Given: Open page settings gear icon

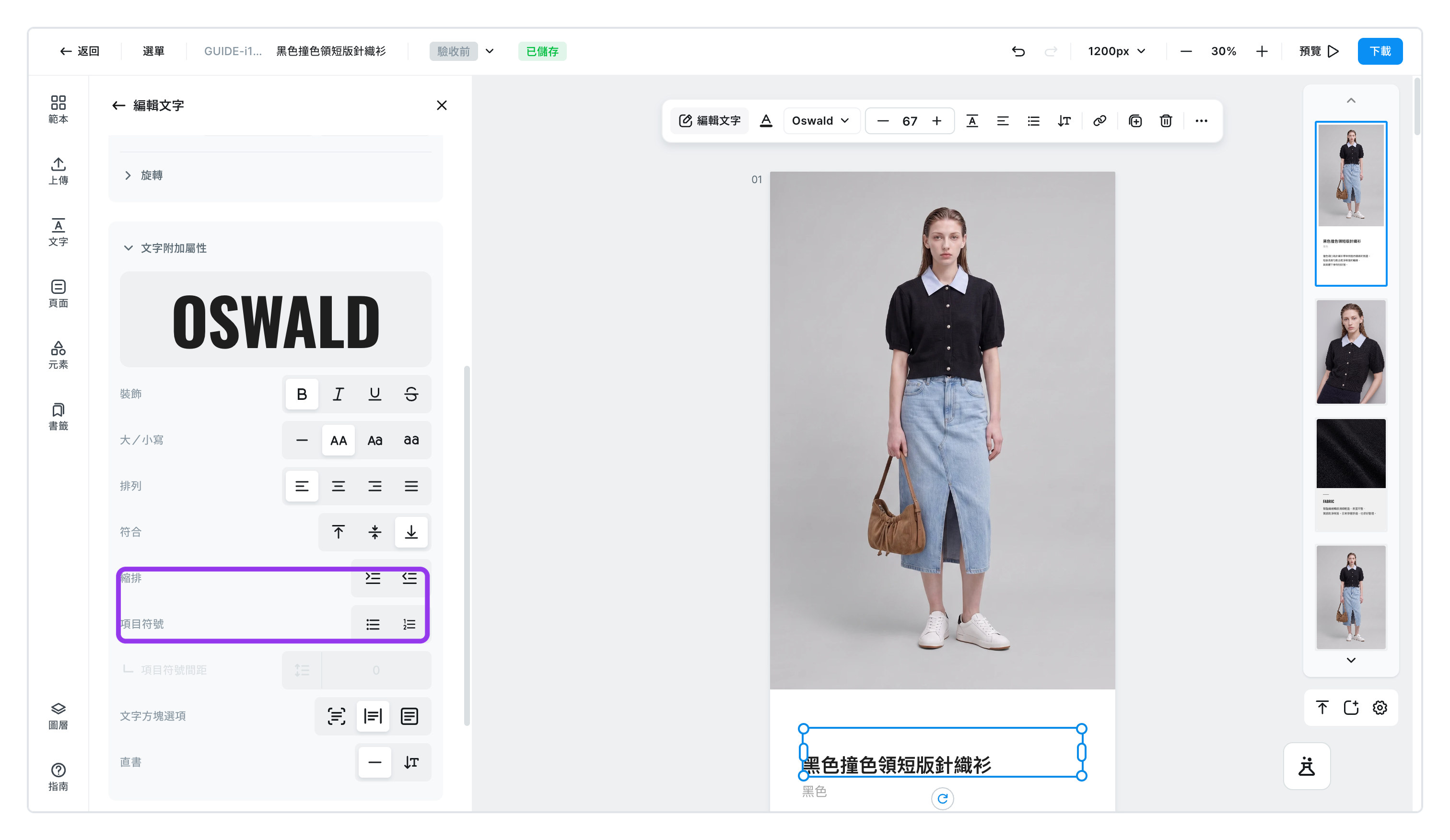Looking at the screenshot, I should coord(1380,708).
